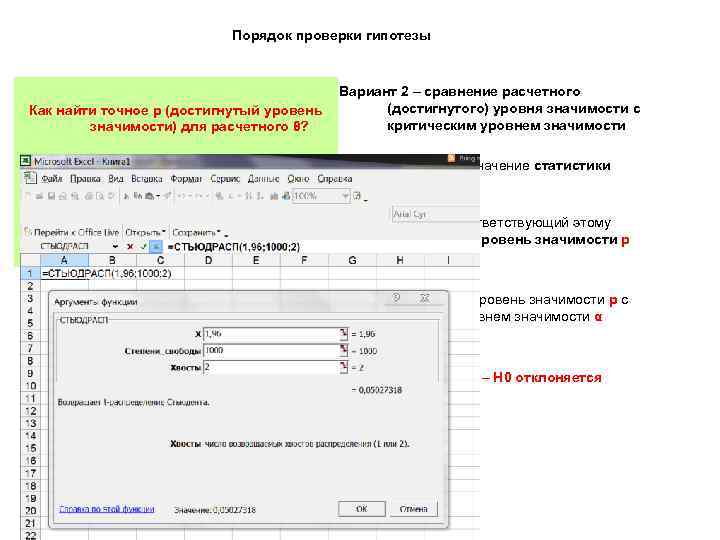Click the workbook icon beside Файл menu
720x540 pixels.
(30, 178)
